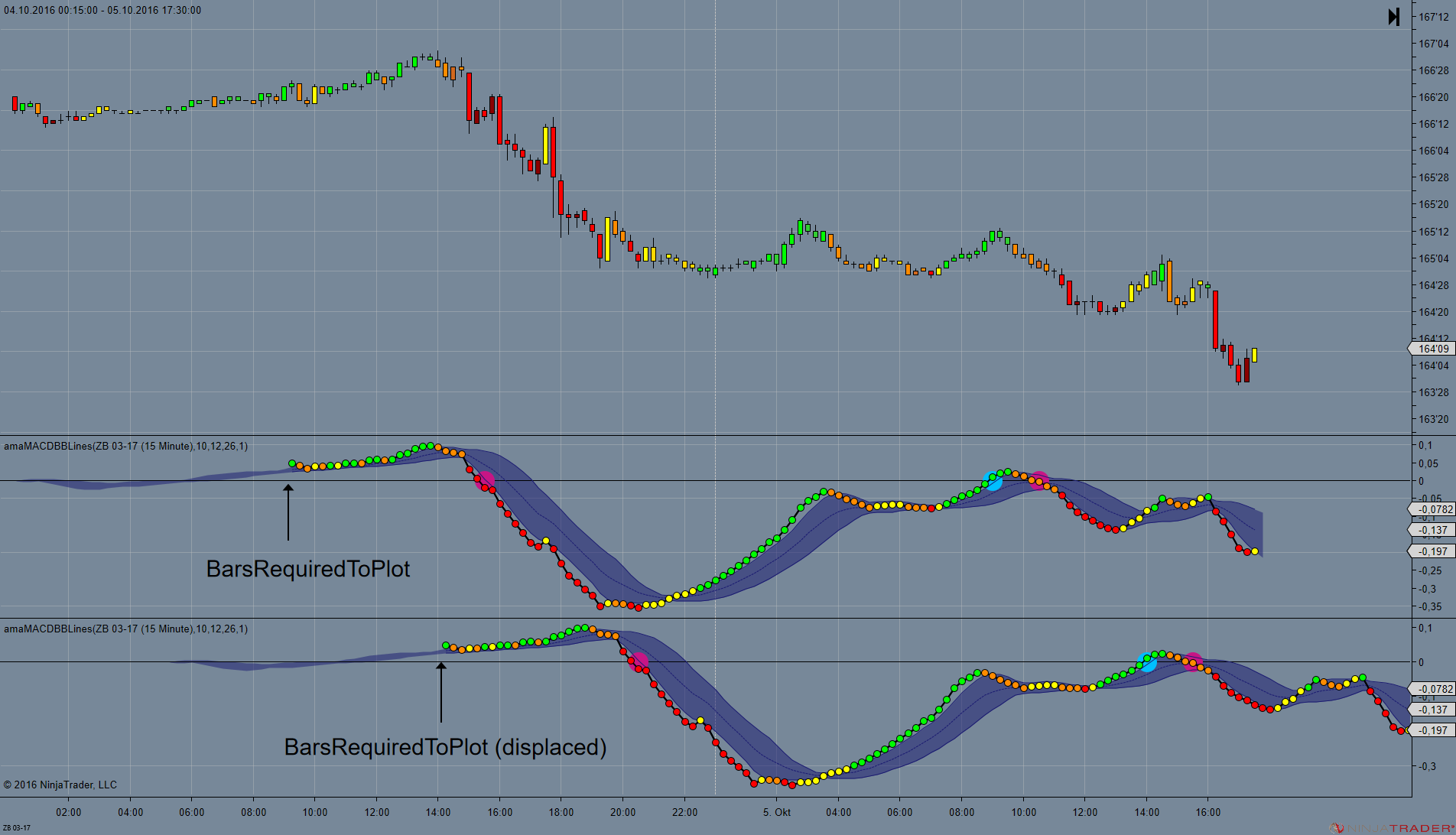
Task: Click the 165'04 price axis label
Action: click(1434, 258)
